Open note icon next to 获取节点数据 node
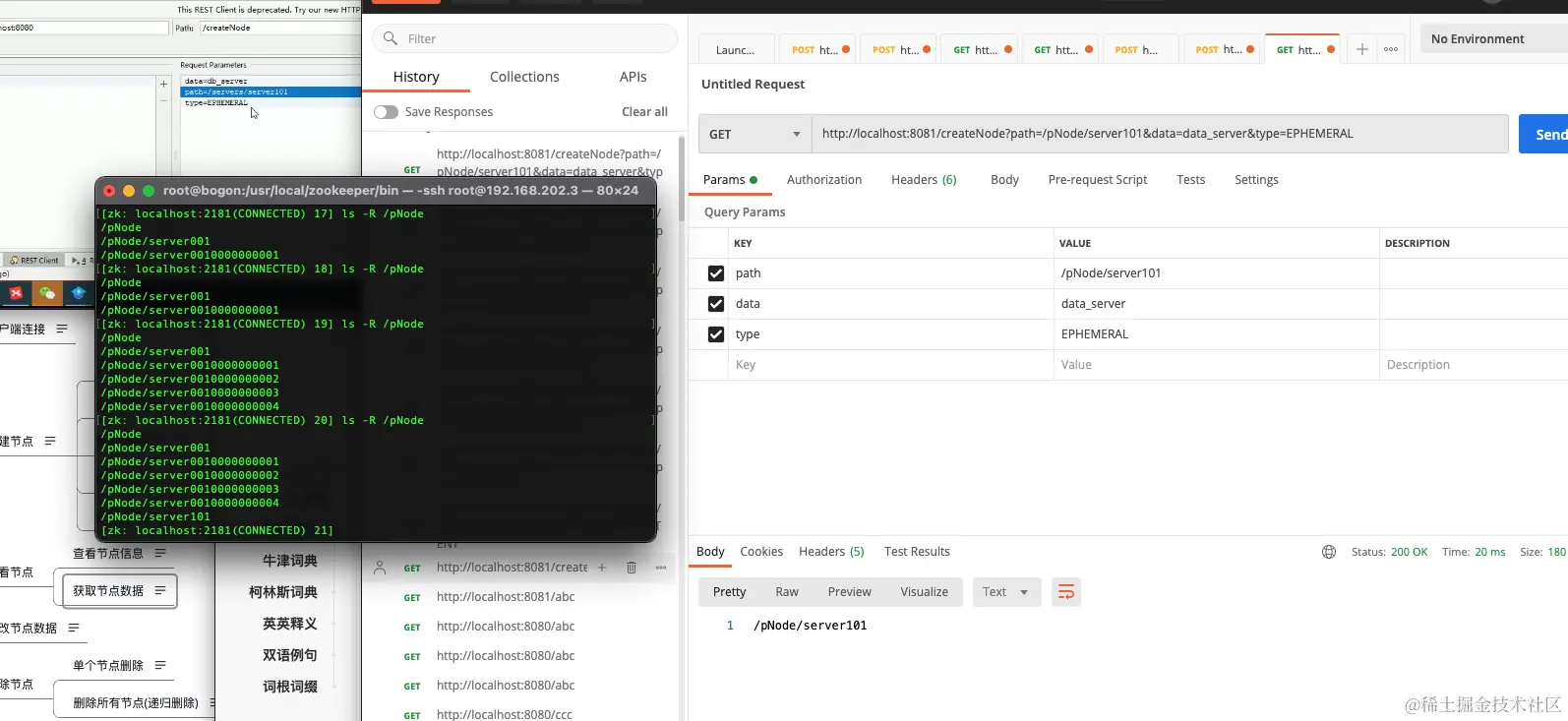 pos(160,590)
